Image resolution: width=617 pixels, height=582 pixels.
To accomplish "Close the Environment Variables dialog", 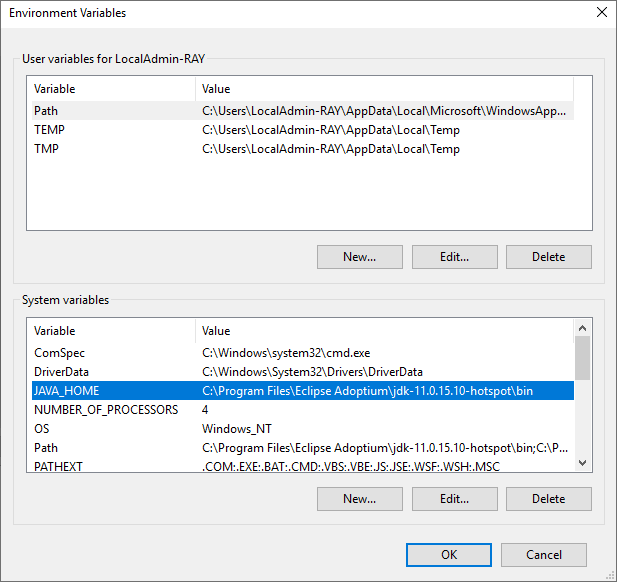I will (601, 13).
